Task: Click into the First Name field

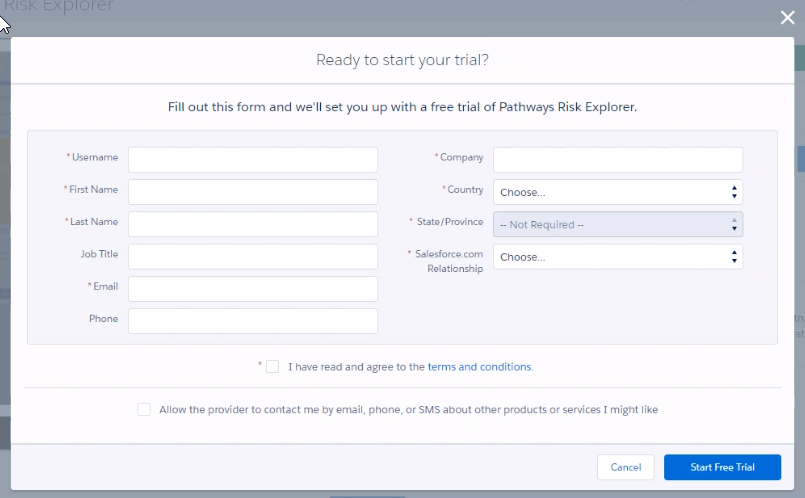Action: click(x=253, y=192)
